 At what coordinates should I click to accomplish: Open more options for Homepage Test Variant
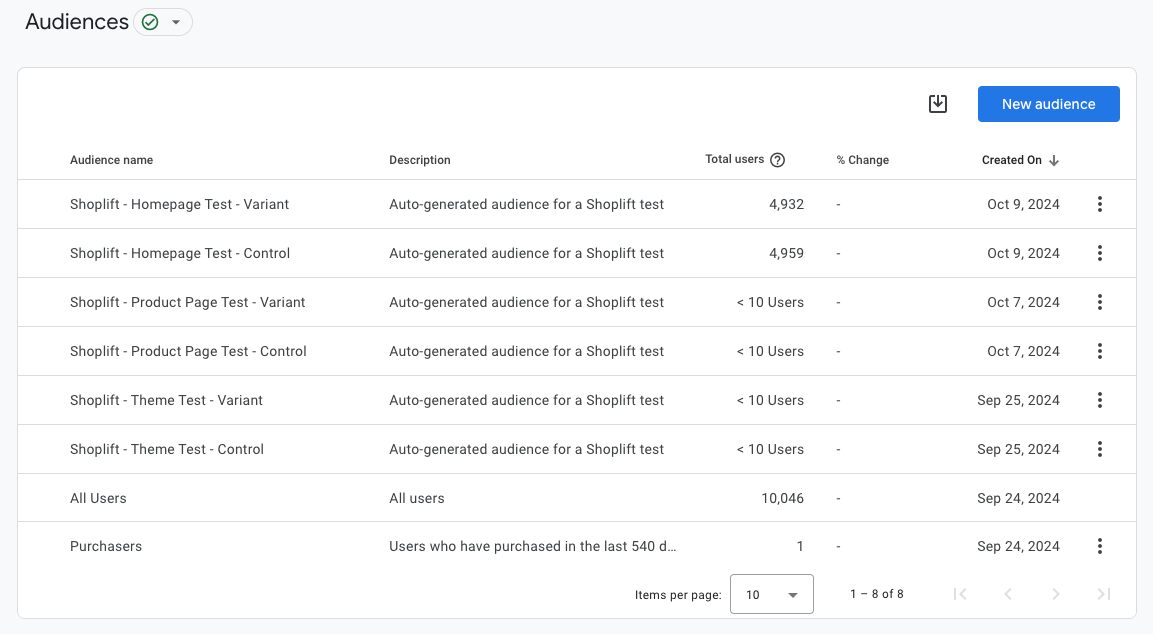(x=1099, y=204)
